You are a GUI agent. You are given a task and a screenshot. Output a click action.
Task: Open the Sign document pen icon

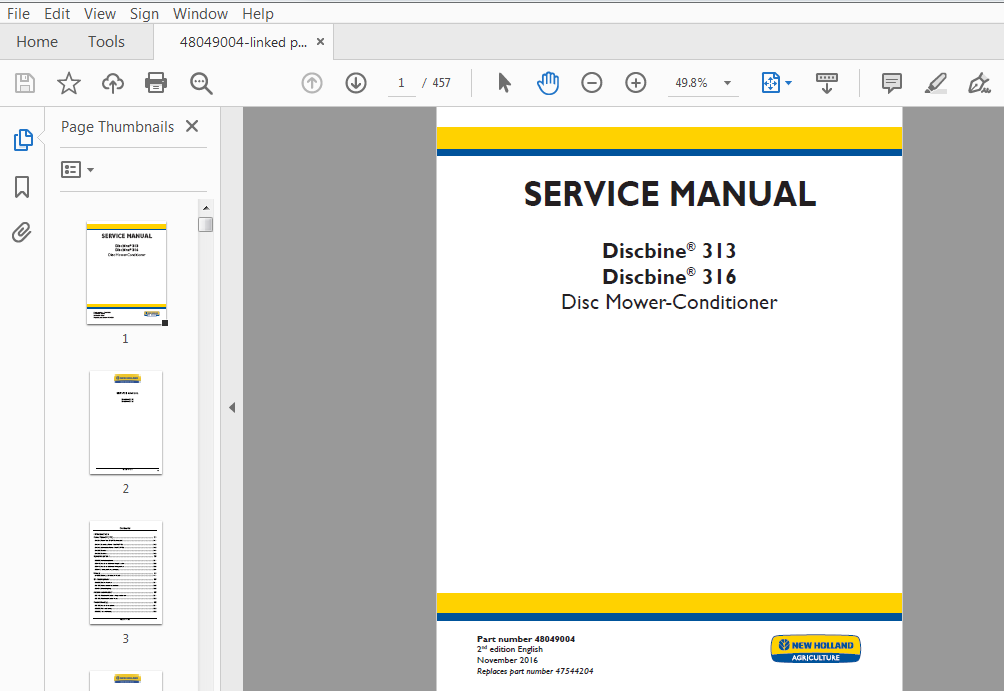click(979, 83)
